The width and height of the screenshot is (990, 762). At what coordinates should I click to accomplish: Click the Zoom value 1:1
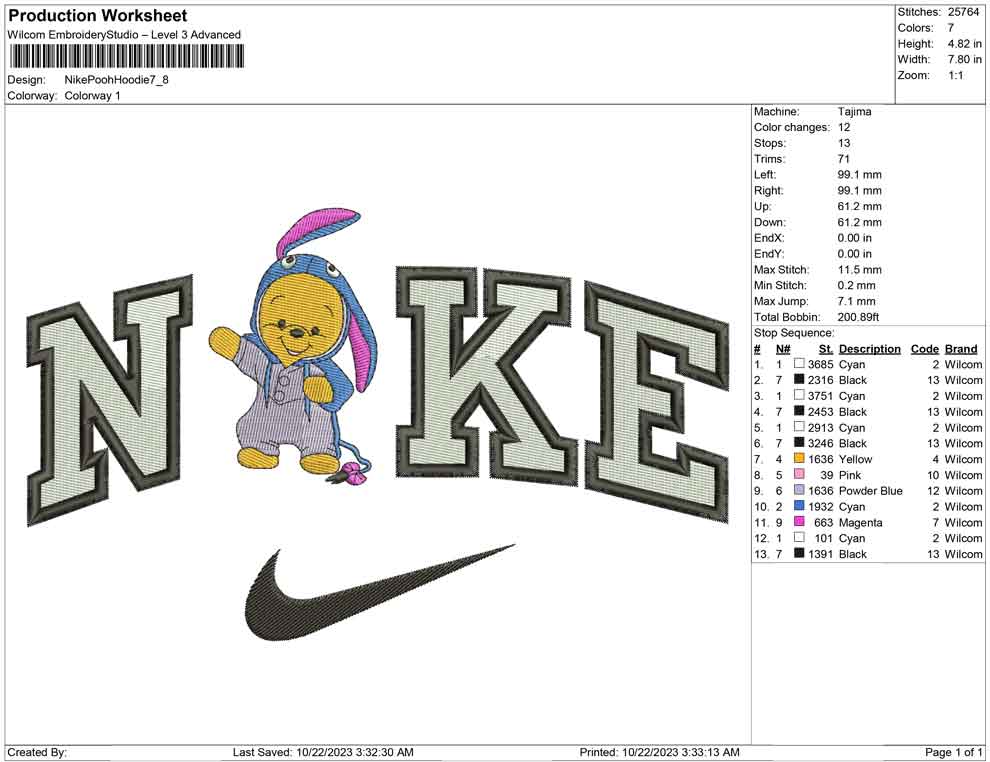pyautogui.click(x=955, y=75)
